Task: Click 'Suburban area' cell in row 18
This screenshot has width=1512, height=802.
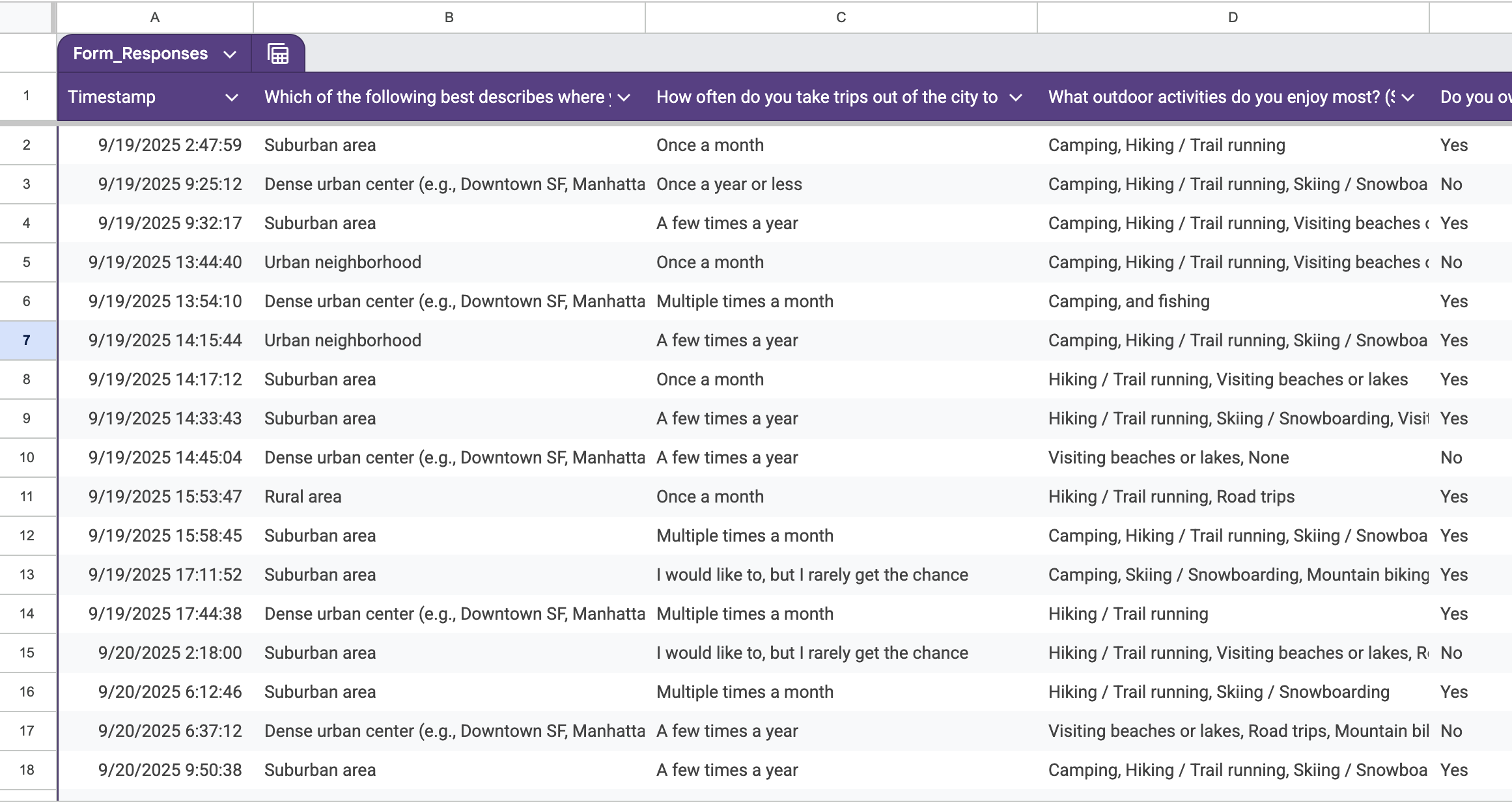Action: coord(449,770)
